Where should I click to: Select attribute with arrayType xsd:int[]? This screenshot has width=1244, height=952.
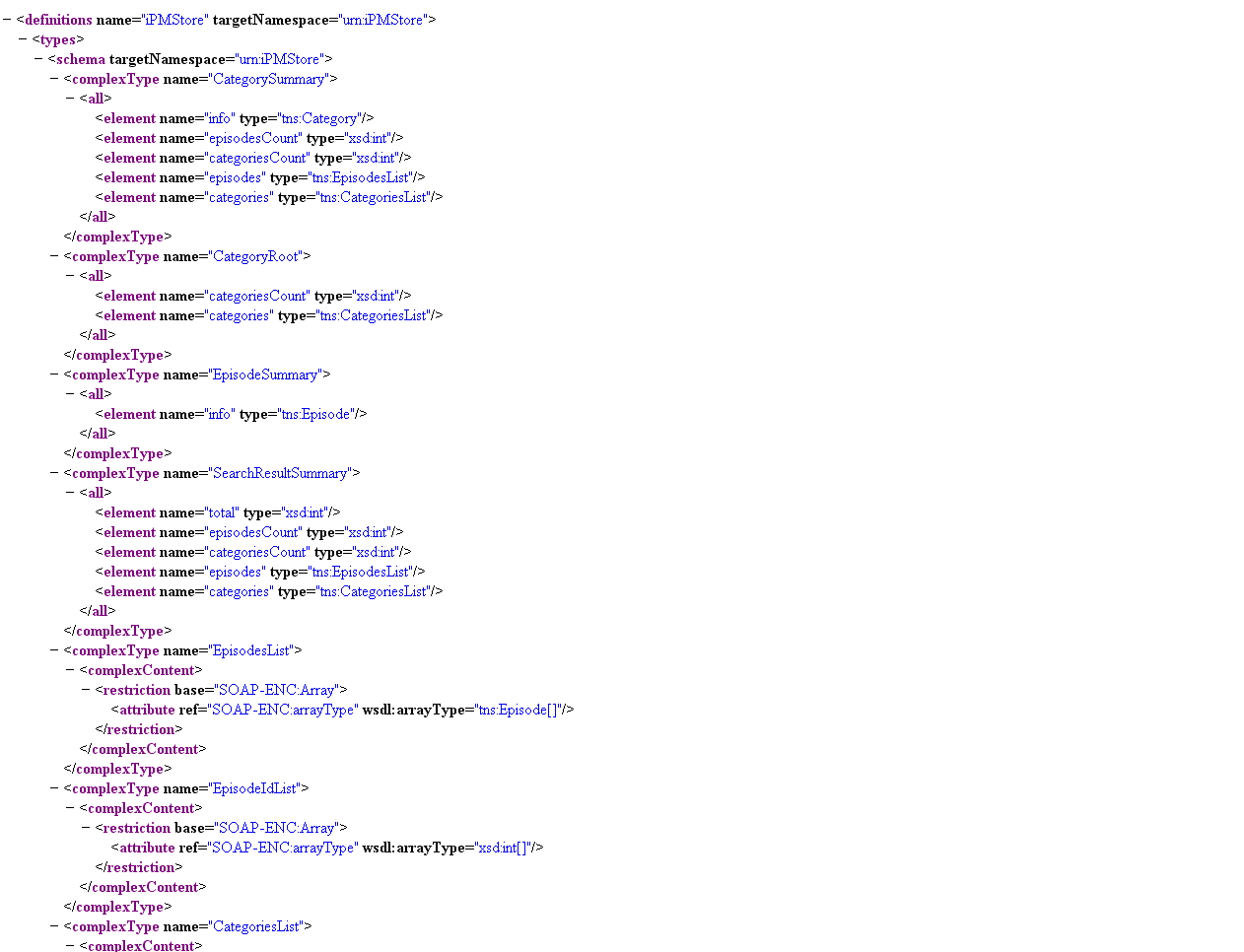coord(327,848)
